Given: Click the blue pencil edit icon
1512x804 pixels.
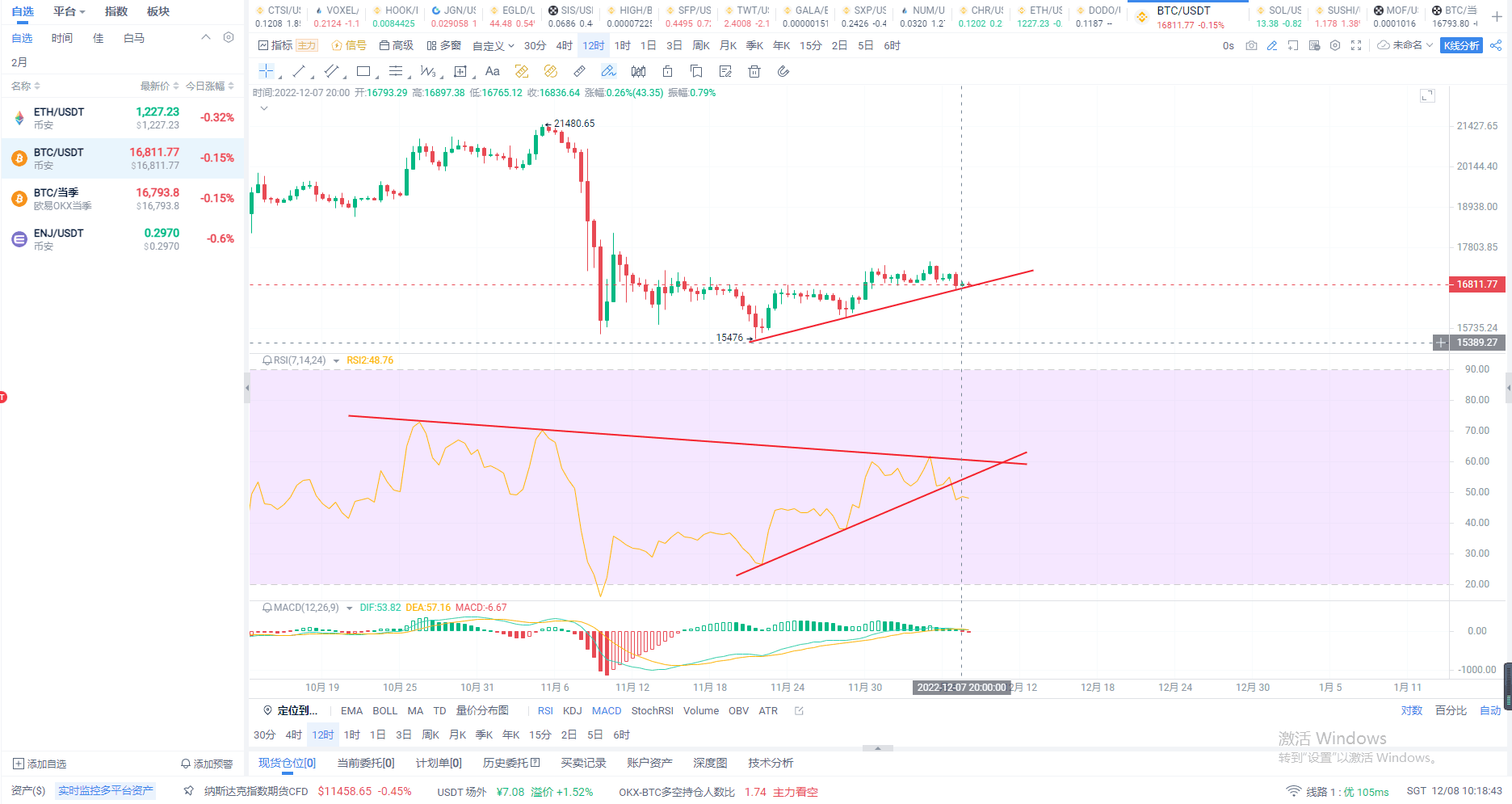Looking at the screenshot, I should coord(1272,45).
